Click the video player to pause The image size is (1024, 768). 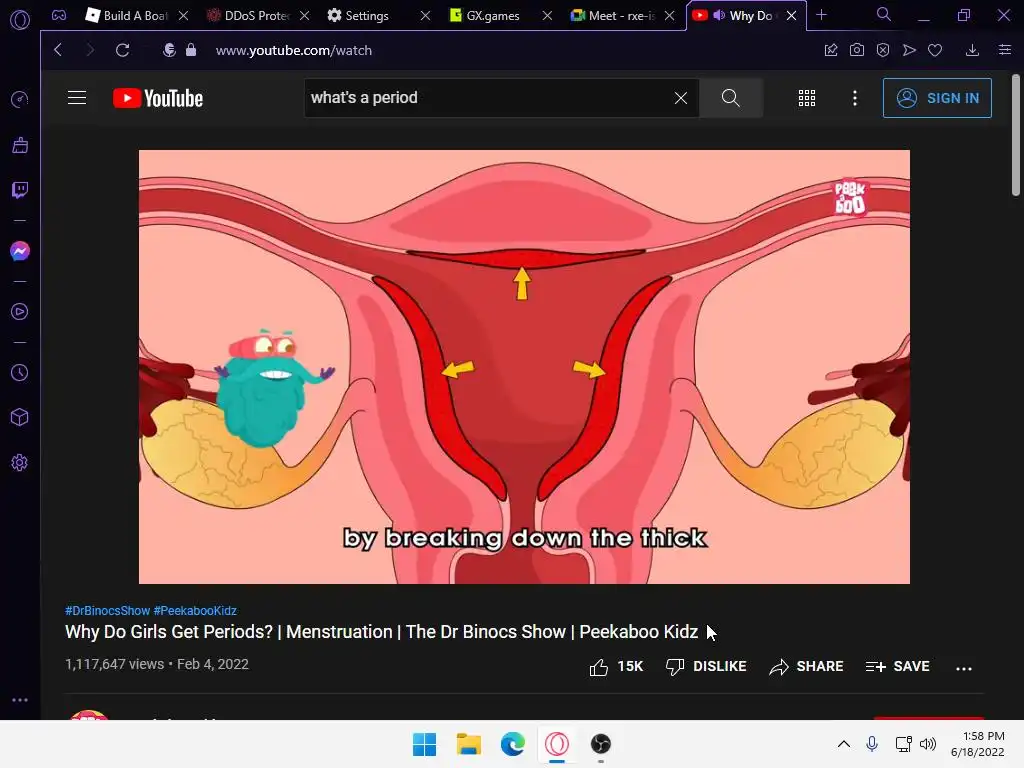(524, 366)
